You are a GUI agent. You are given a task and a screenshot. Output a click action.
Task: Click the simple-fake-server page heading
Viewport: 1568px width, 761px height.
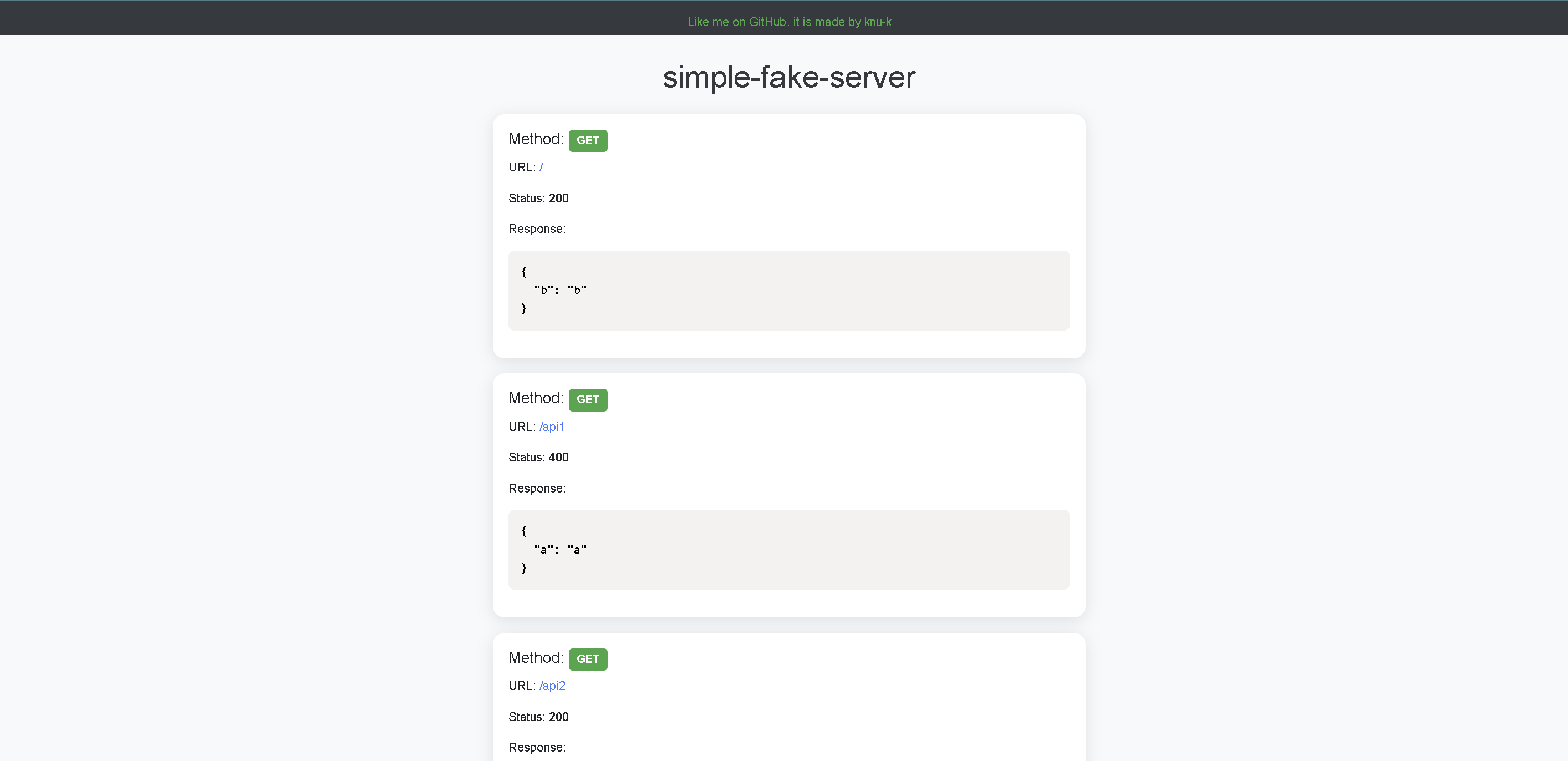pos(789,77)
